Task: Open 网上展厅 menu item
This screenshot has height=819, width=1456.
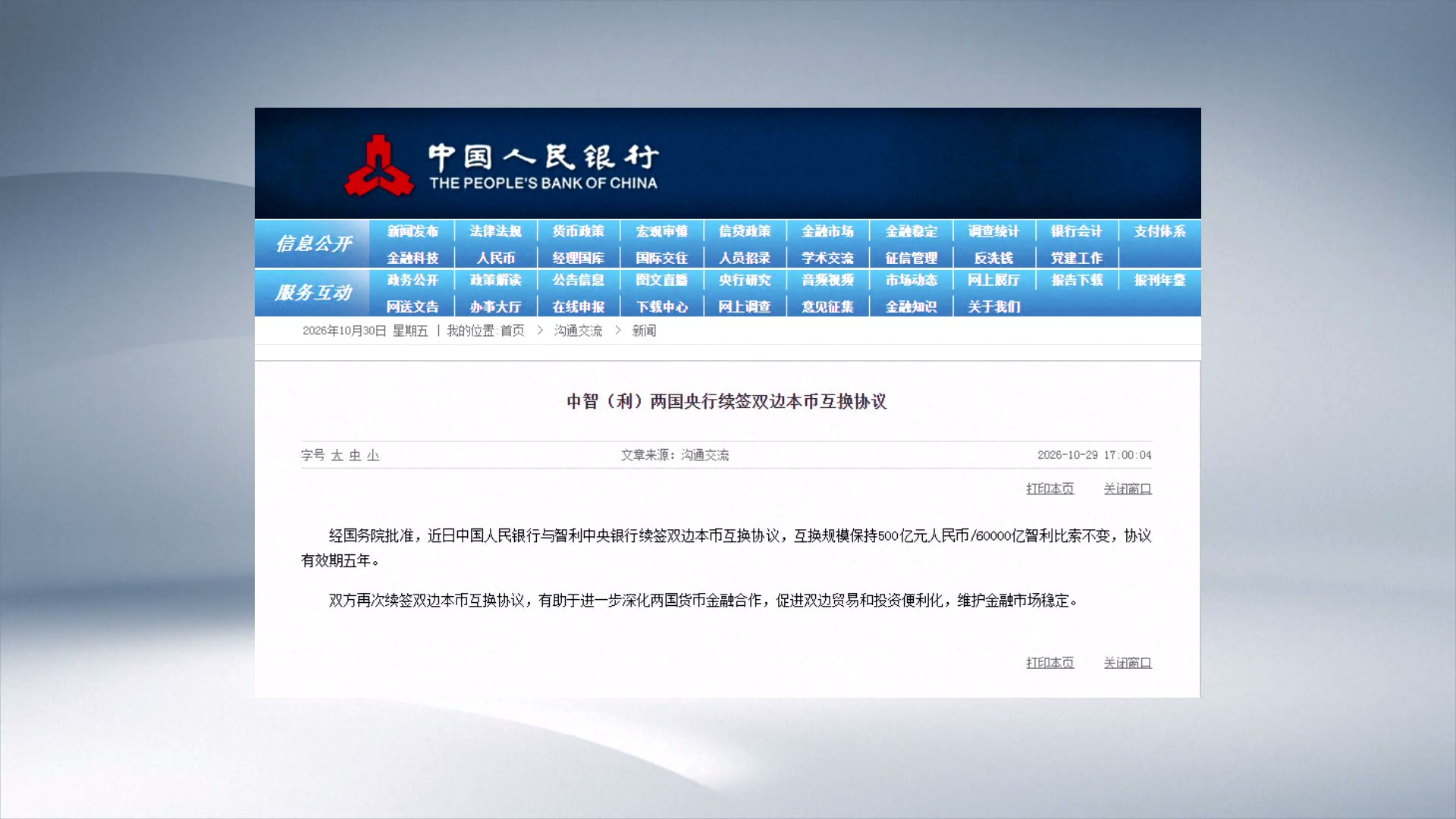Action: 994,280
